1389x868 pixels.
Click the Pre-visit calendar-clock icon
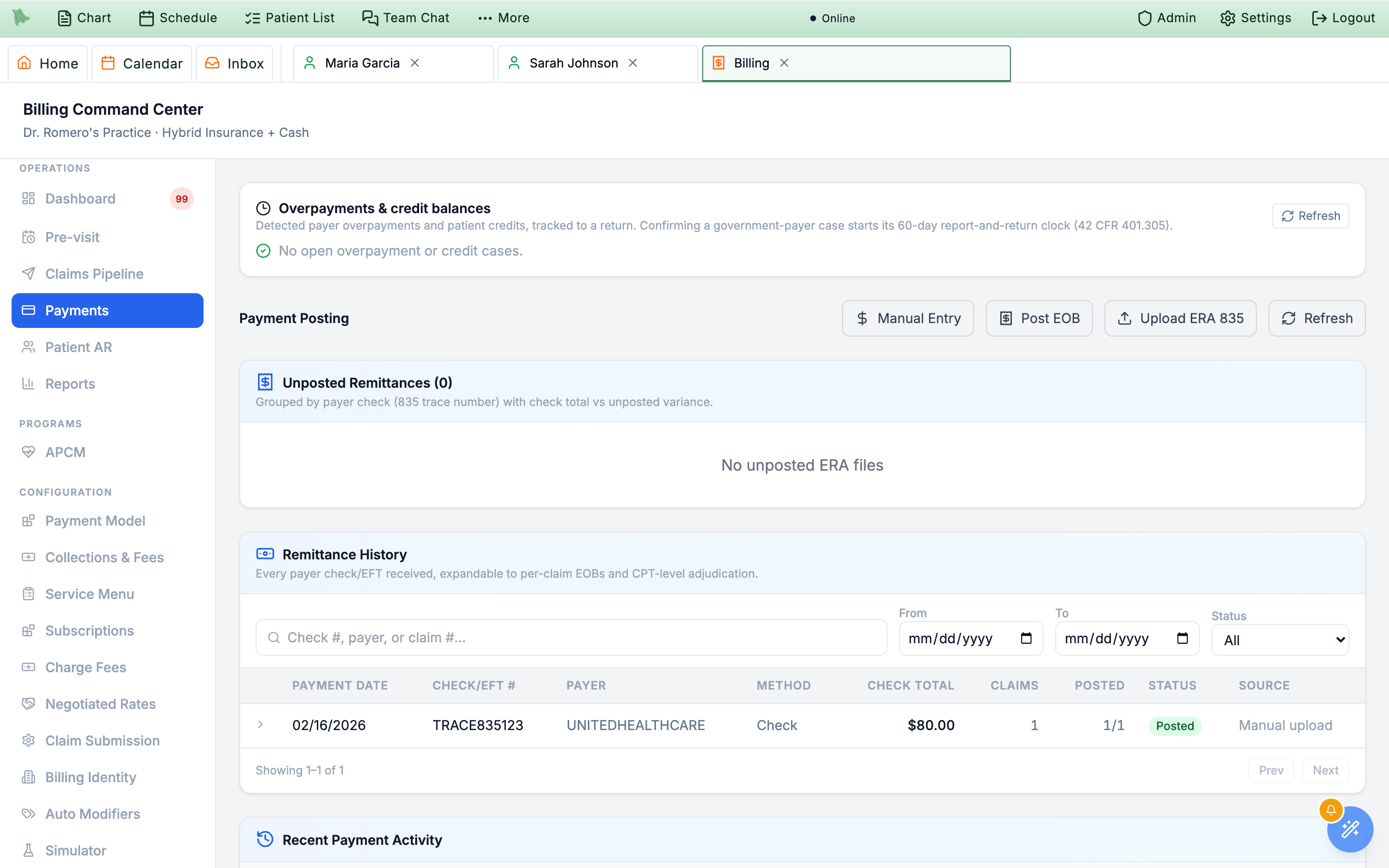[x=28, y=237]
